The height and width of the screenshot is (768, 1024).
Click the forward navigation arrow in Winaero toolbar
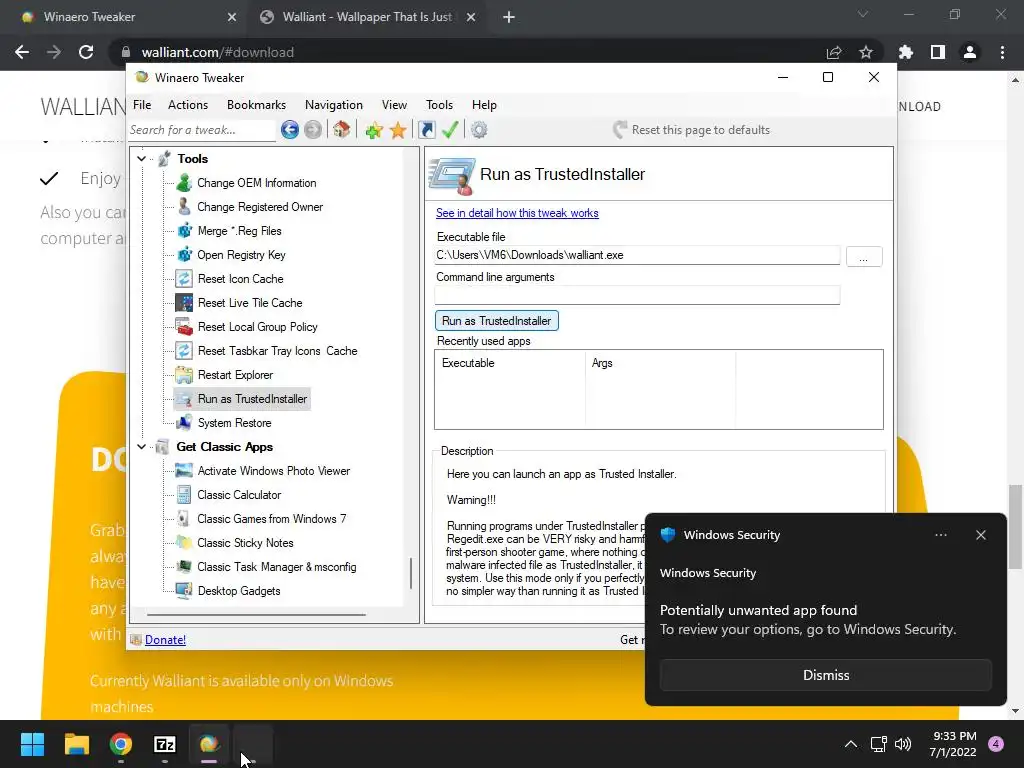point(313,130)
